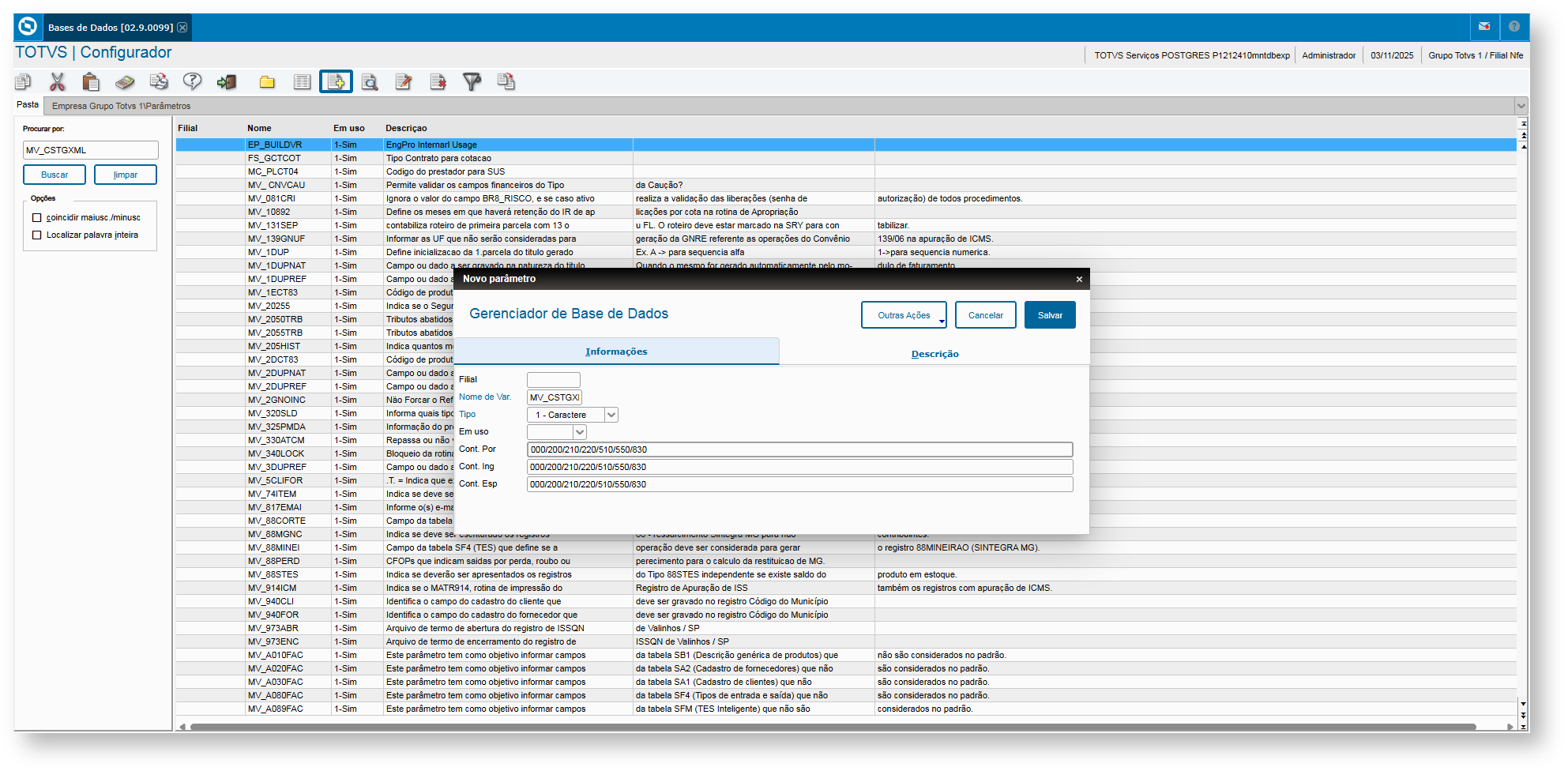Viewport: 1568px width, 771px height.
Task: Click the Cont. Esp input field
Action: coord(799,484)
